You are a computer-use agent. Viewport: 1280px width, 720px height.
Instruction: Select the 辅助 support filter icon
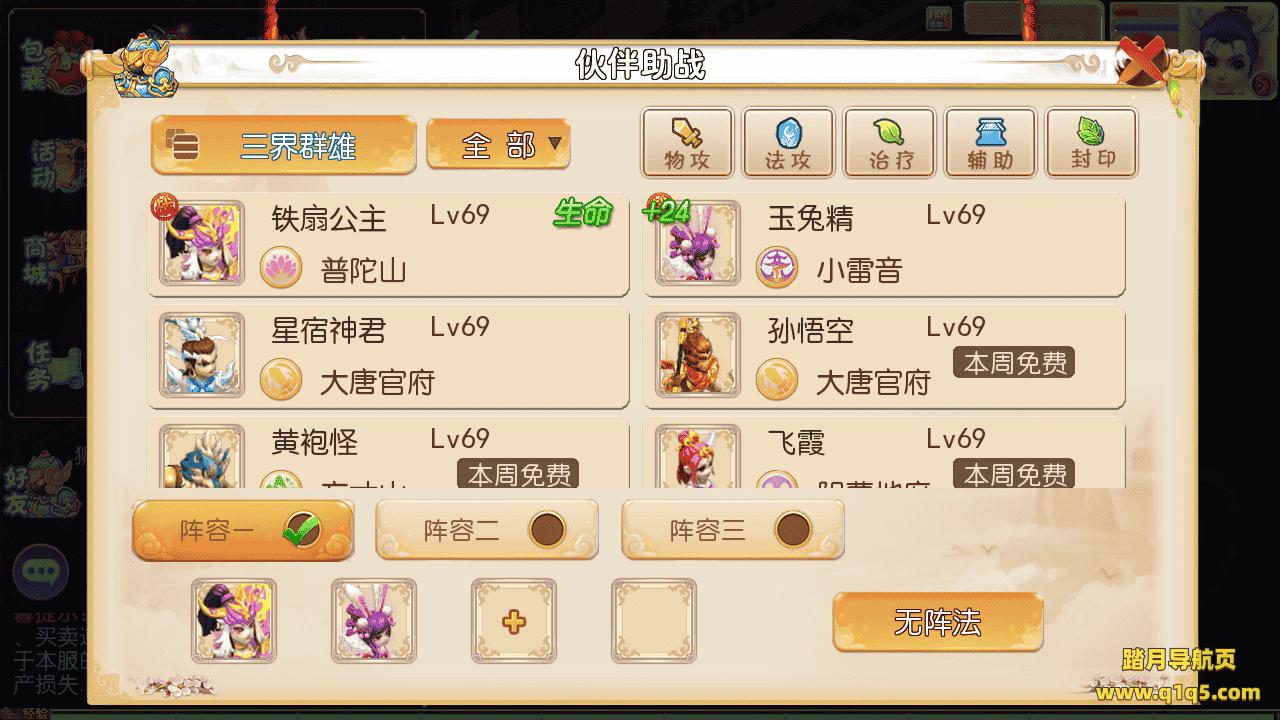[990, 143]
